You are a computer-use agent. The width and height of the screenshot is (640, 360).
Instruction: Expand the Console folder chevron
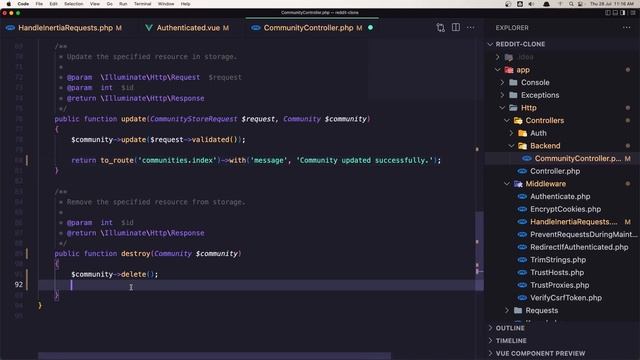502,82
